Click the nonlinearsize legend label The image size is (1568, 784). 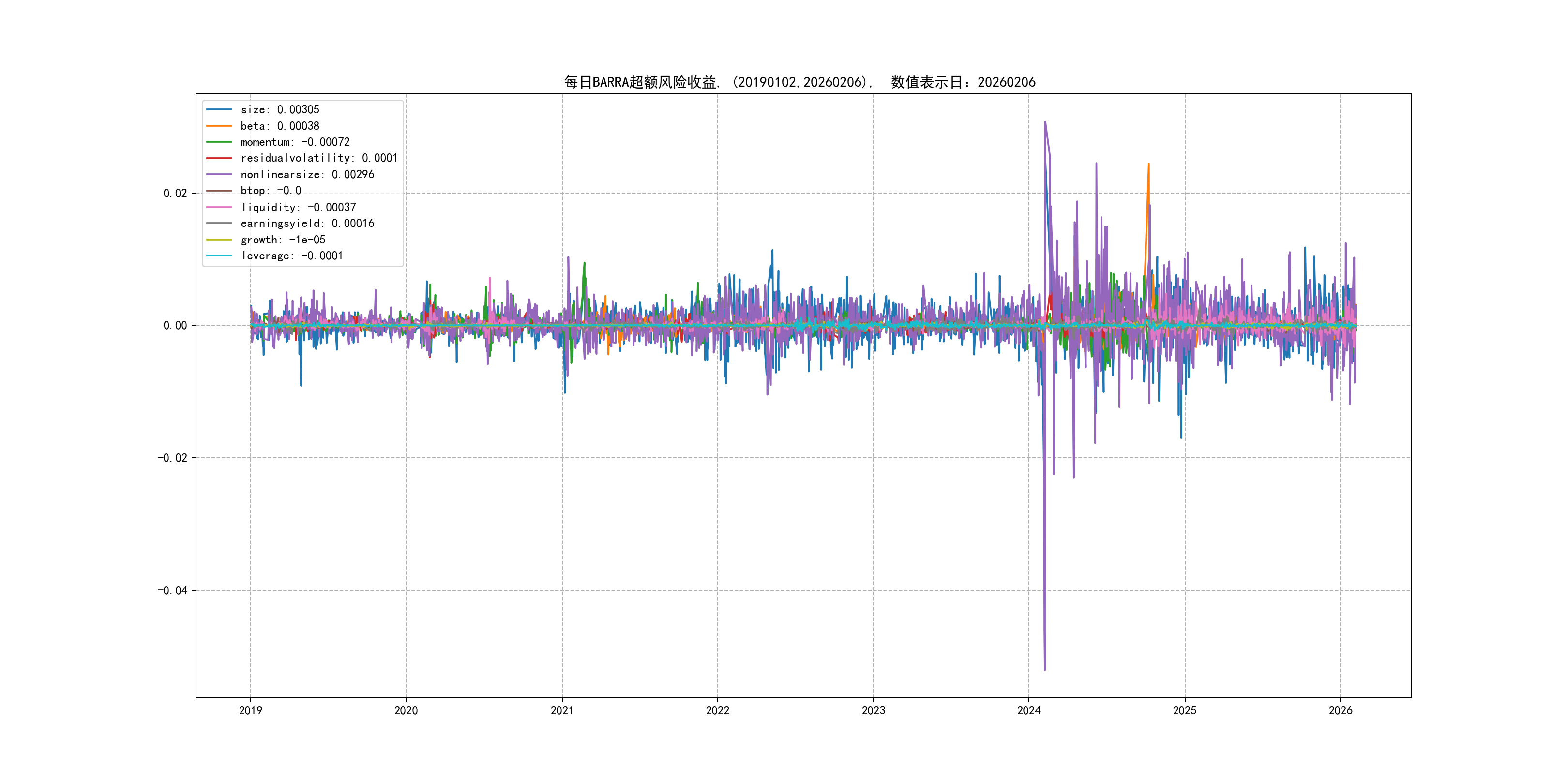click(x=307, y=175)
